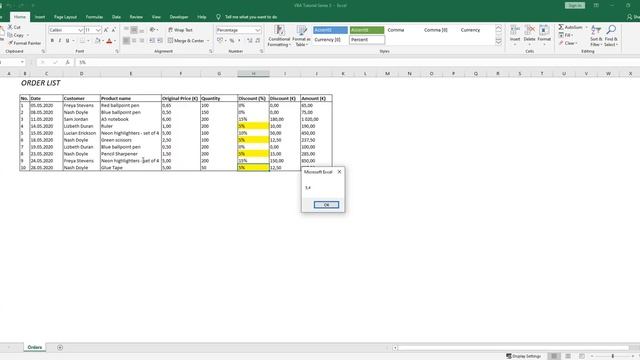Click the Decrease Indent icon
This screenshot has width=640, height=360.
click(x=152, y=40)
